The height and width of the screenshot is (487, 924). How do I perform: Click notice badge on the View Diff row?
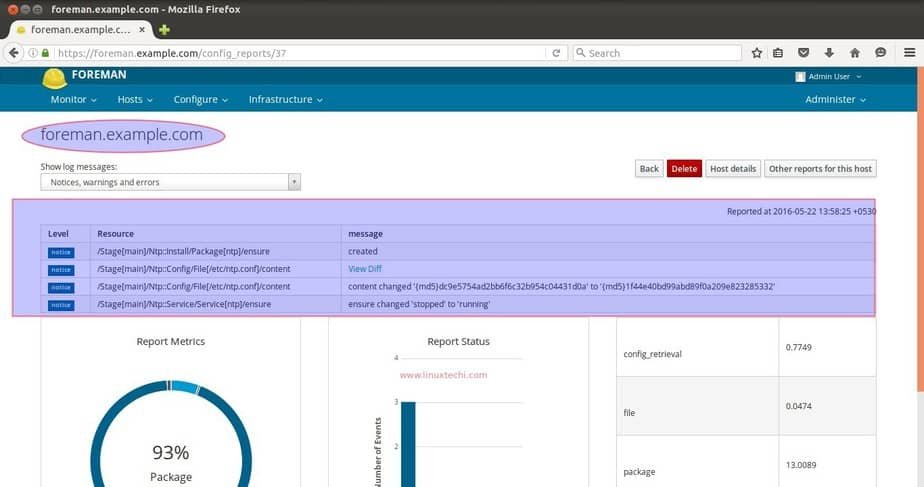coord(61,270)
